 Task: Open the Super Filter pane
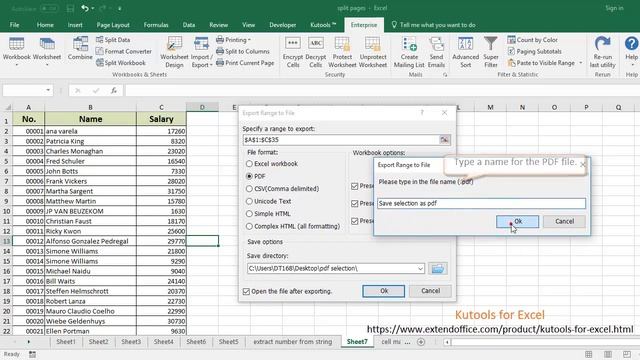coord(491,52)
